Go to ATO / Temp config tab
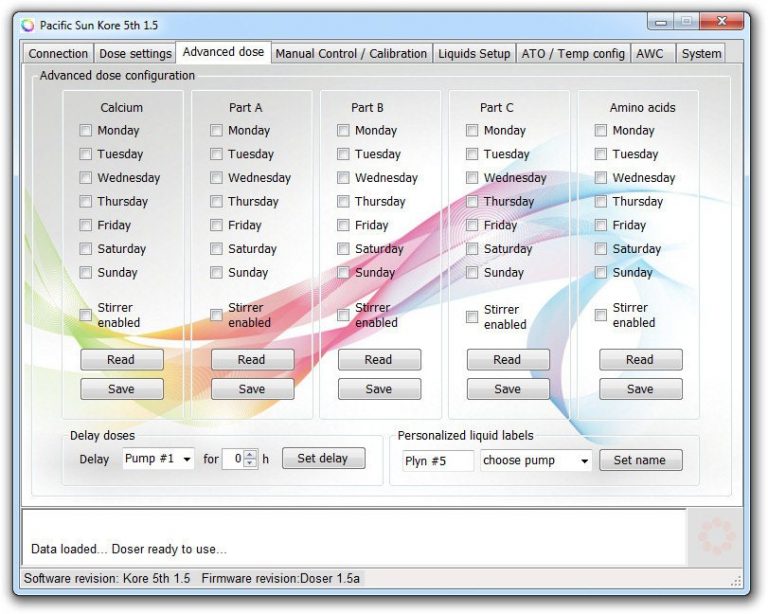768x614 pixels. click(x=573, y=54)
